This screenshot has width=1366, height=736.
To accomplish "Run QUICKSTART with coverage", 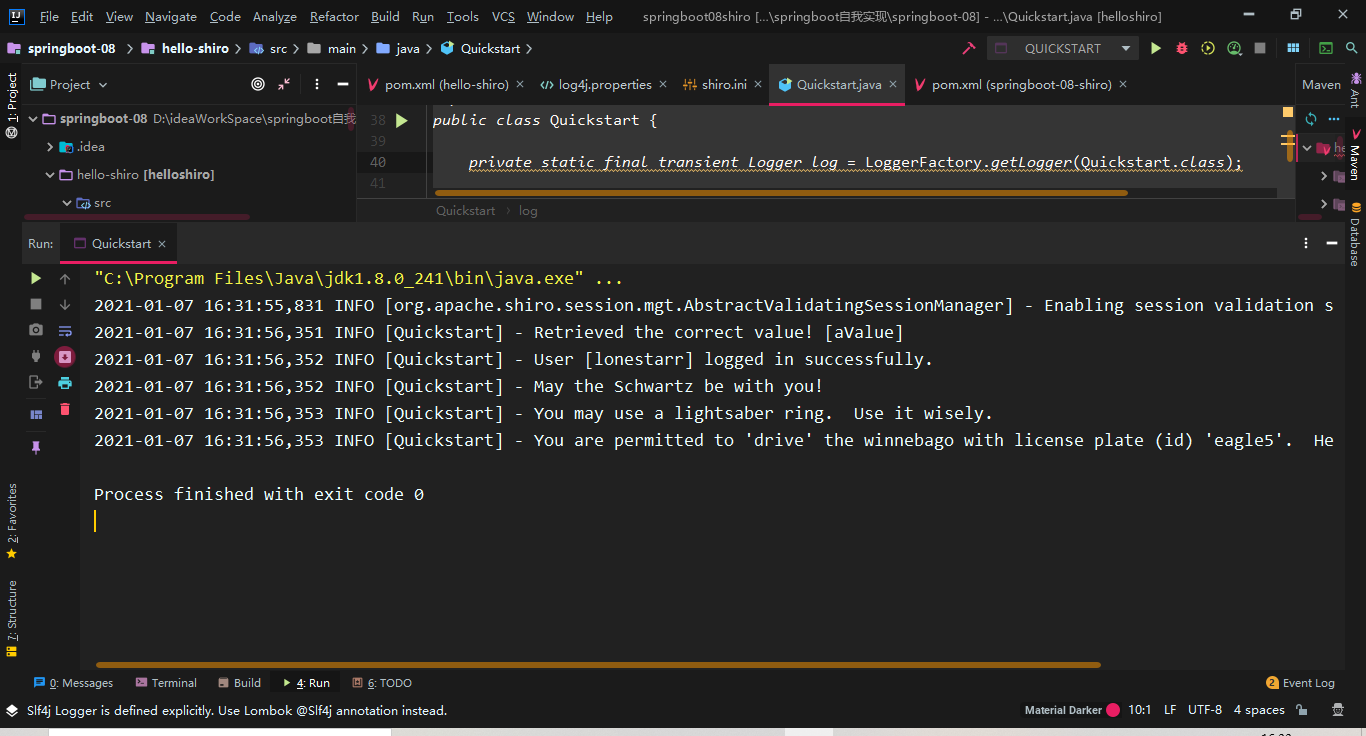I will [x=1208, y=48].
